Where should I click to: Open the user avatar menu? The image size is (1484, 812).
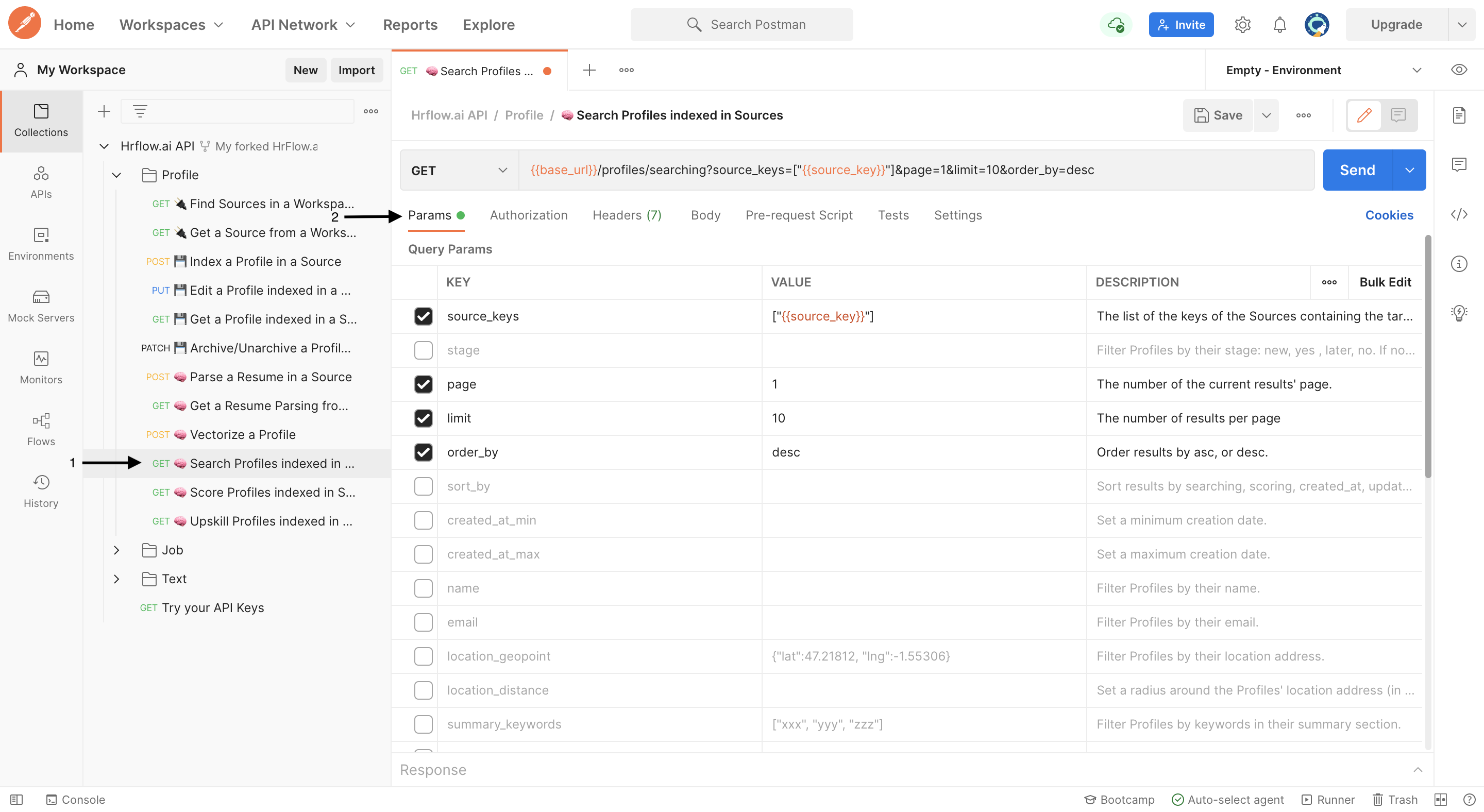pyautogui.click(x=1317, y=25)
